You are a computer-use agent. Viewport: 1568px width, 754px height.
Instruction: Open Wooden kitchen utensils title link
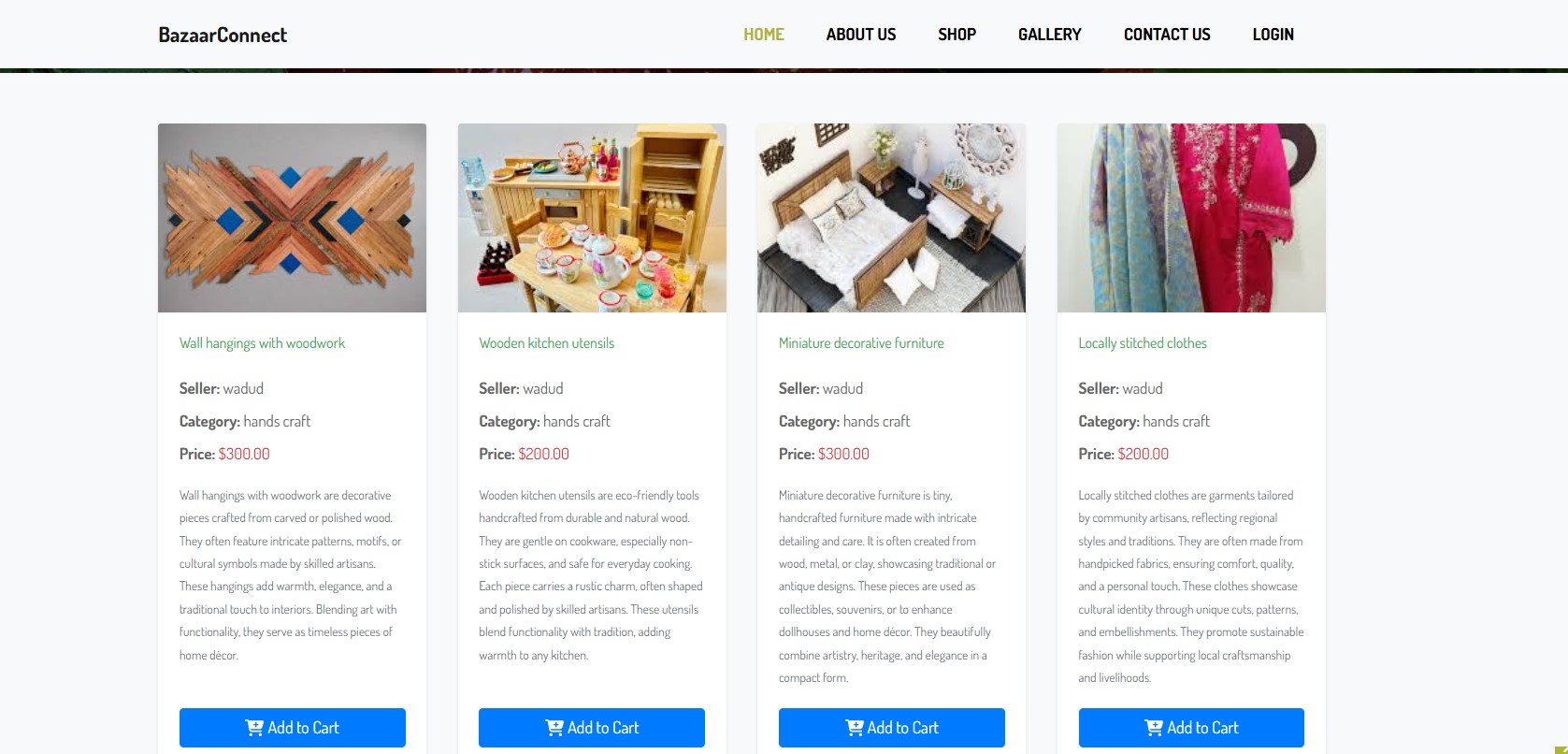coord(547,343)
